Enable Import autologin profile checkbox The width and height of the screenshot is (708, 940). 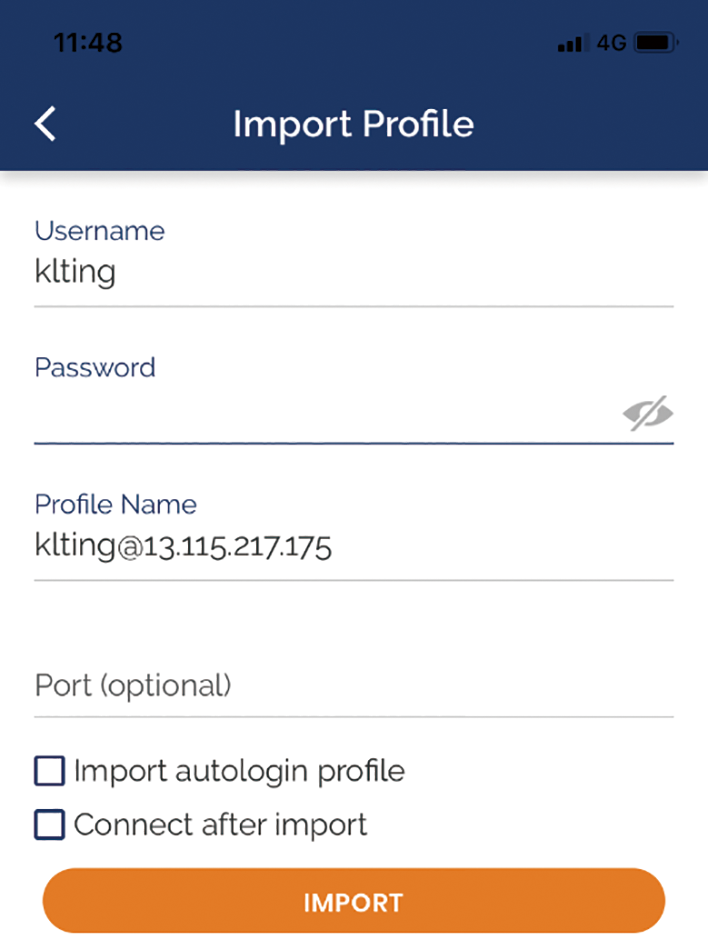click(49, 770)
